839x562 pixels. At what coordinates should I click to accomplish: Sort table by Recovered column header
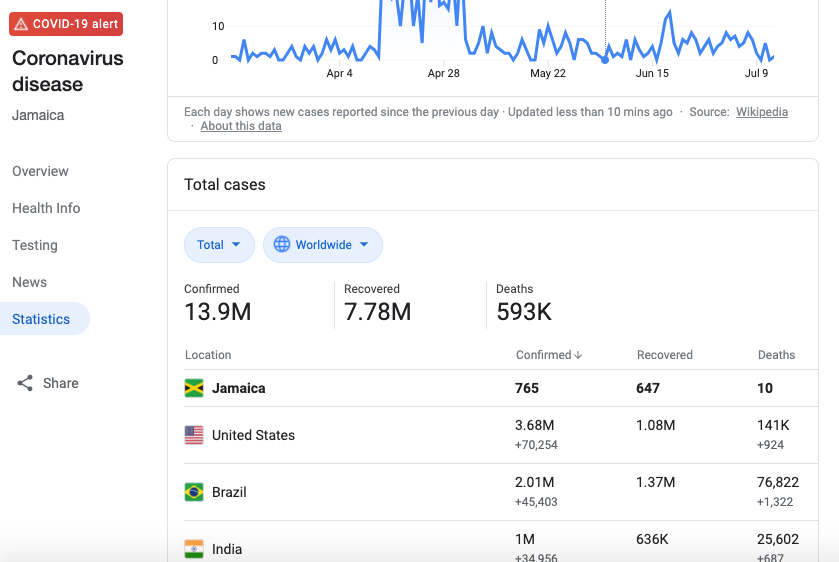click(664, 355)
